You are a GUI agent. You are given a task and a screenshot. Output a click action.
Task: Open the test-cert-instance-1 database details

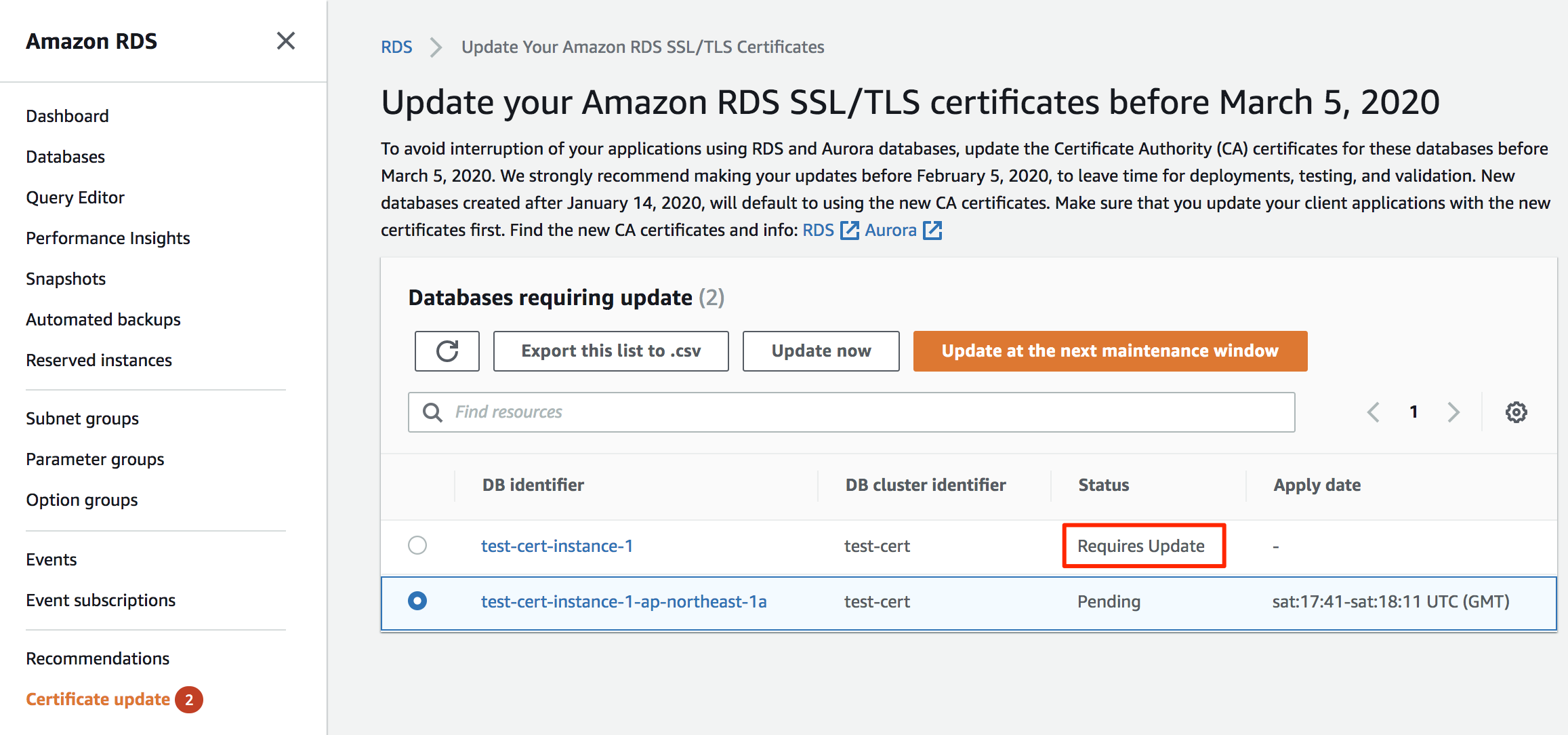(x=556, y=545)
